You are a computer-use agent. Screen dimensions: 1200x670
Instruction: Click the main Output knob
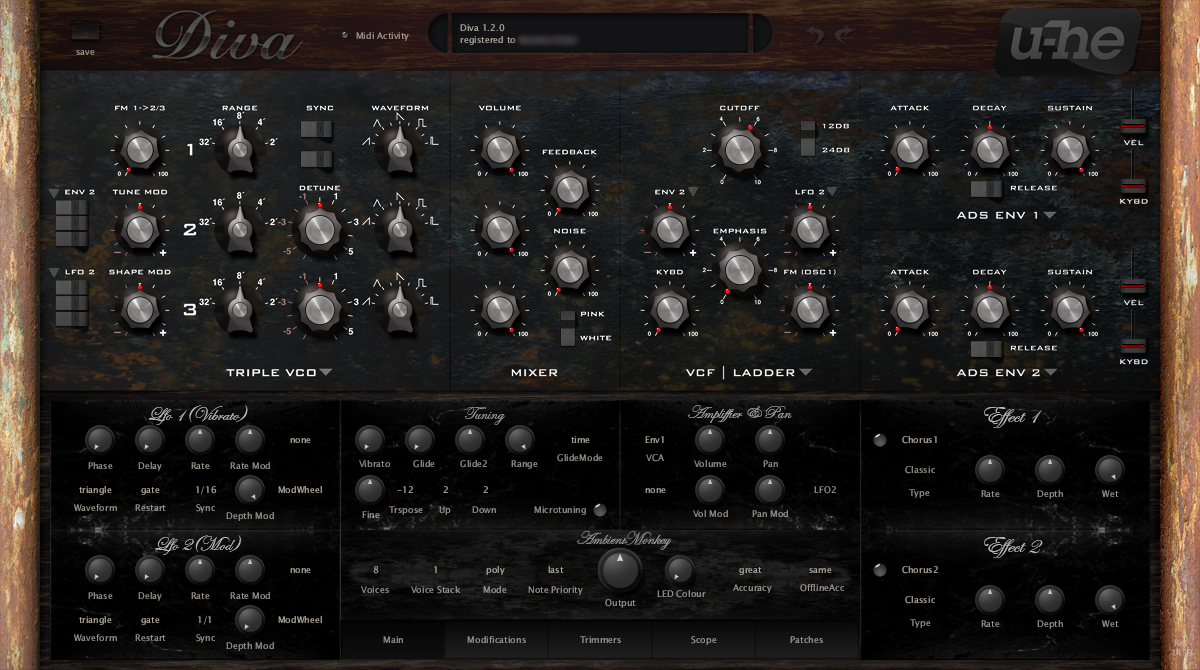point(620,570)
